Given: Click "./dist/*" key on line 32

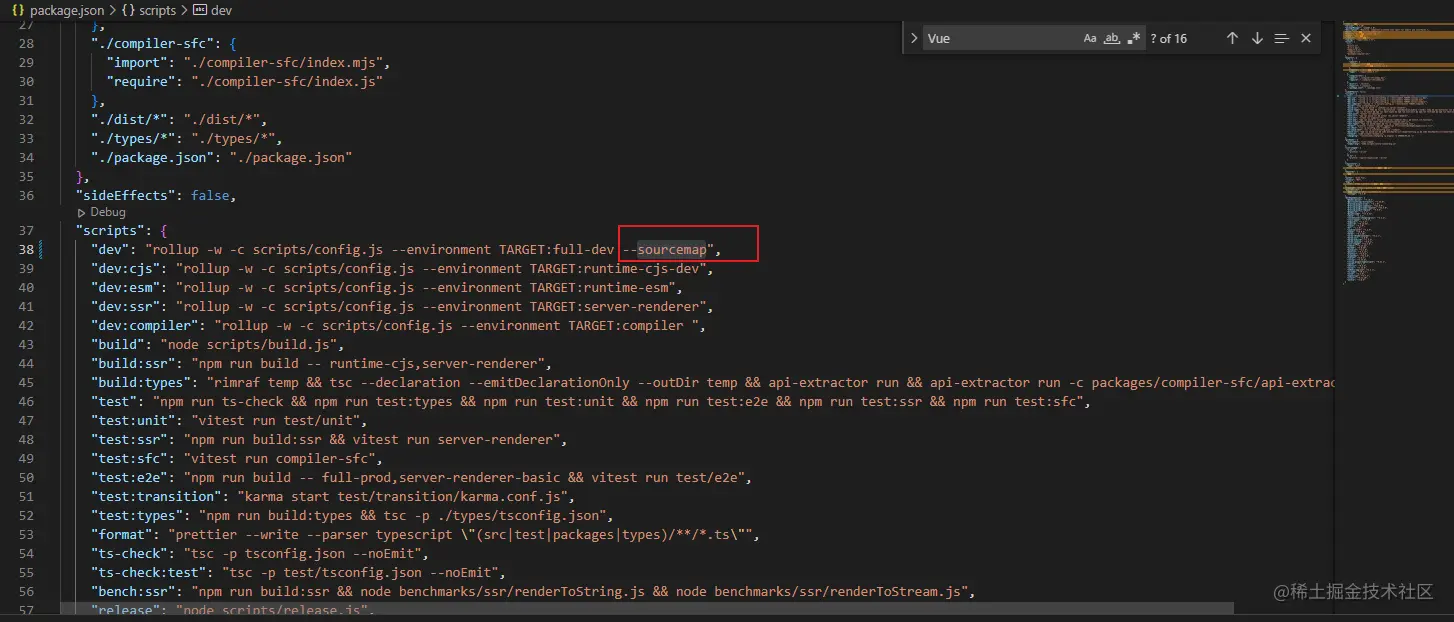Looking at the screenshot, I should (x=129, y=120).
